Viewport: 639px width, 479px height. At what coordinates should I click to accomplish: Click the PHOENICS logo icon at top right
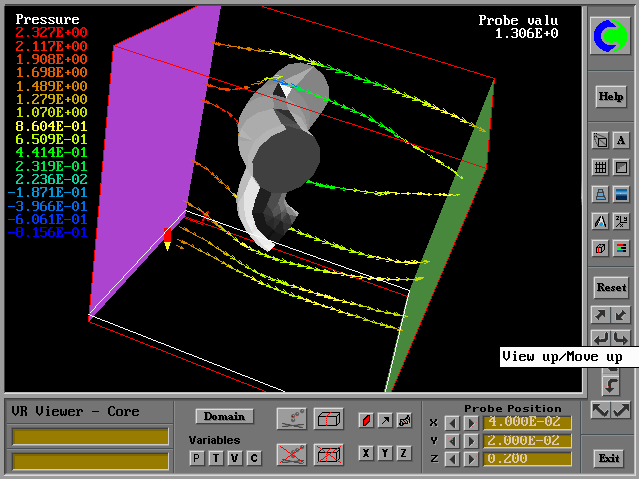(x=610, y=36)
